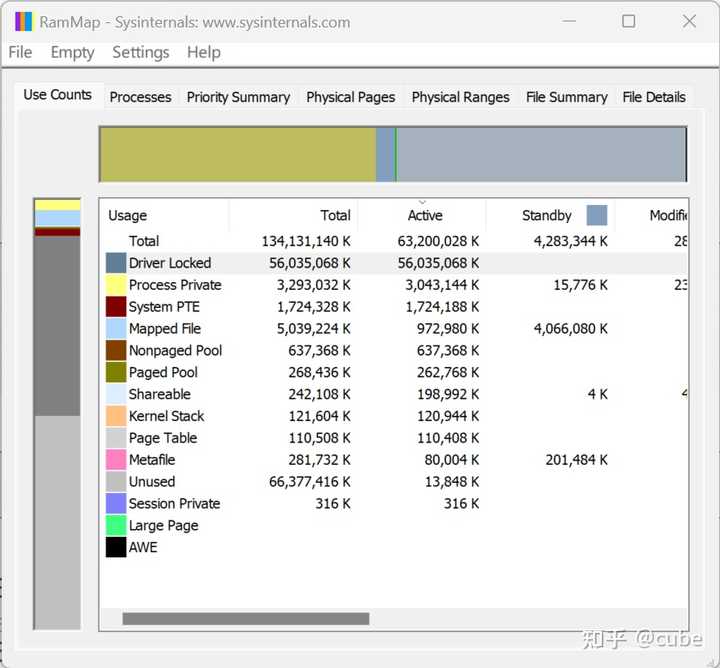Select the Paged Pool row label

pyautogui.click(x=163, y=372)
